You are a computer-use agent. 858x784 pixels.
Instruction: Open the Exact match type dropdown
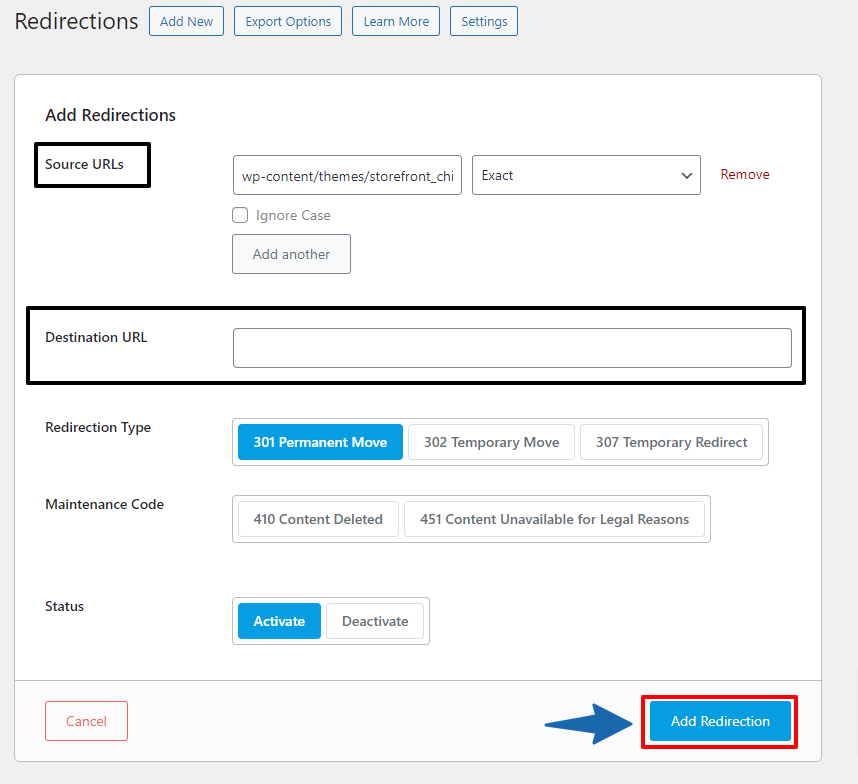585,175
